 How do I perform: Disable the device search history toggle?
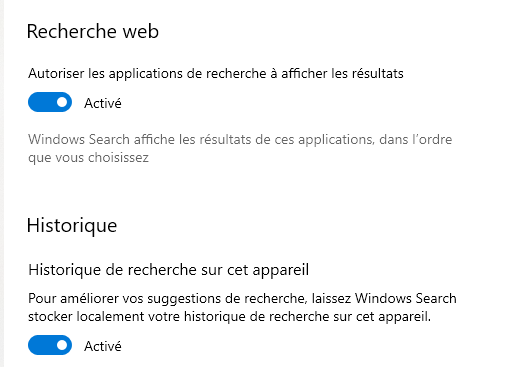coord(50,345)
